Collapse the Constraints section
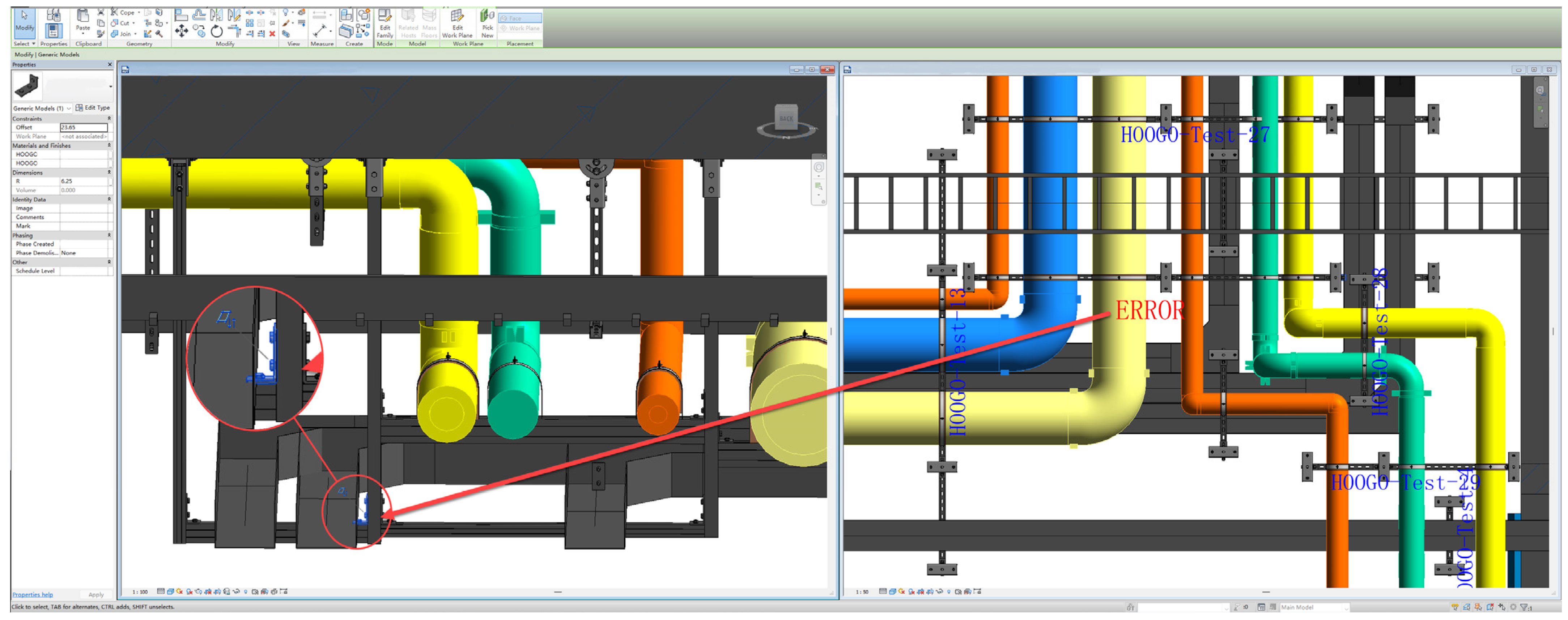This screenshot has height=620, width=1568. point(110,119)
